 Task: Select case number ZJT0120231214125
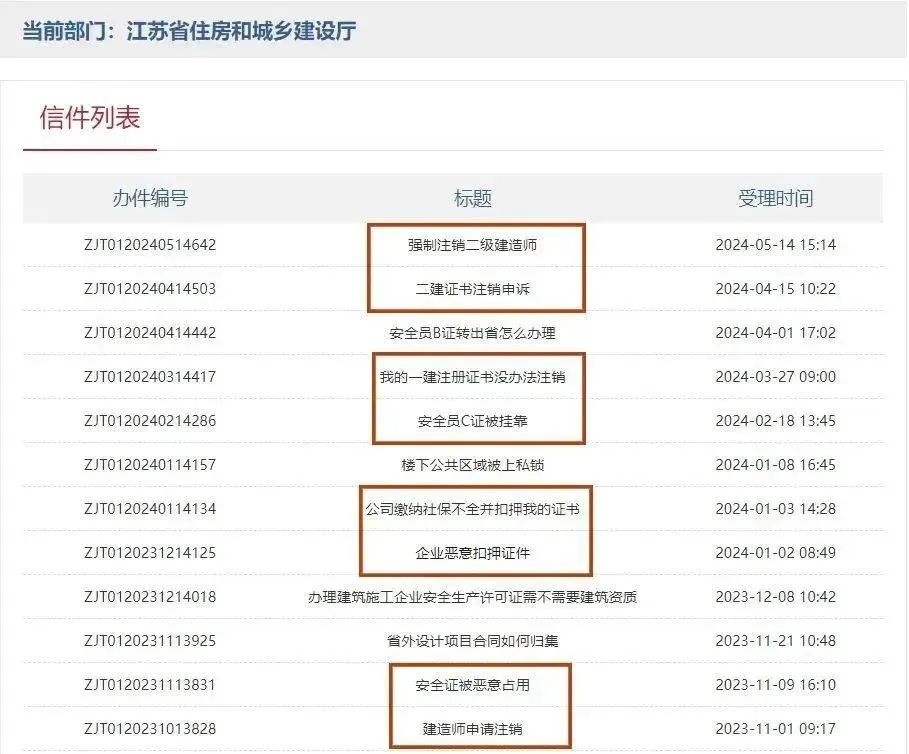tap(150, 553)
